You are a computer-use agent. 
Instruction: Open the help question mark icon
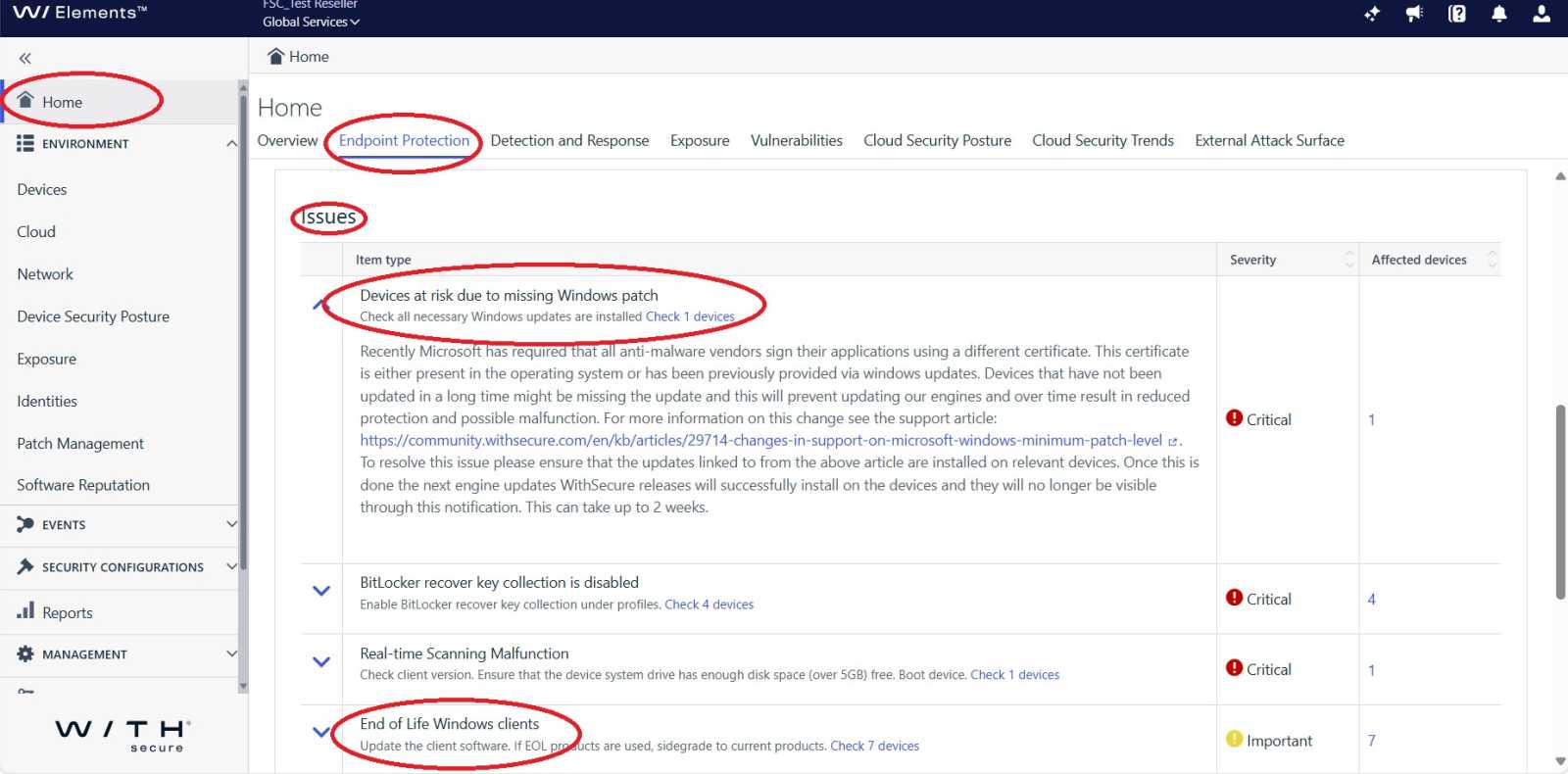[x=1457, y=14]
